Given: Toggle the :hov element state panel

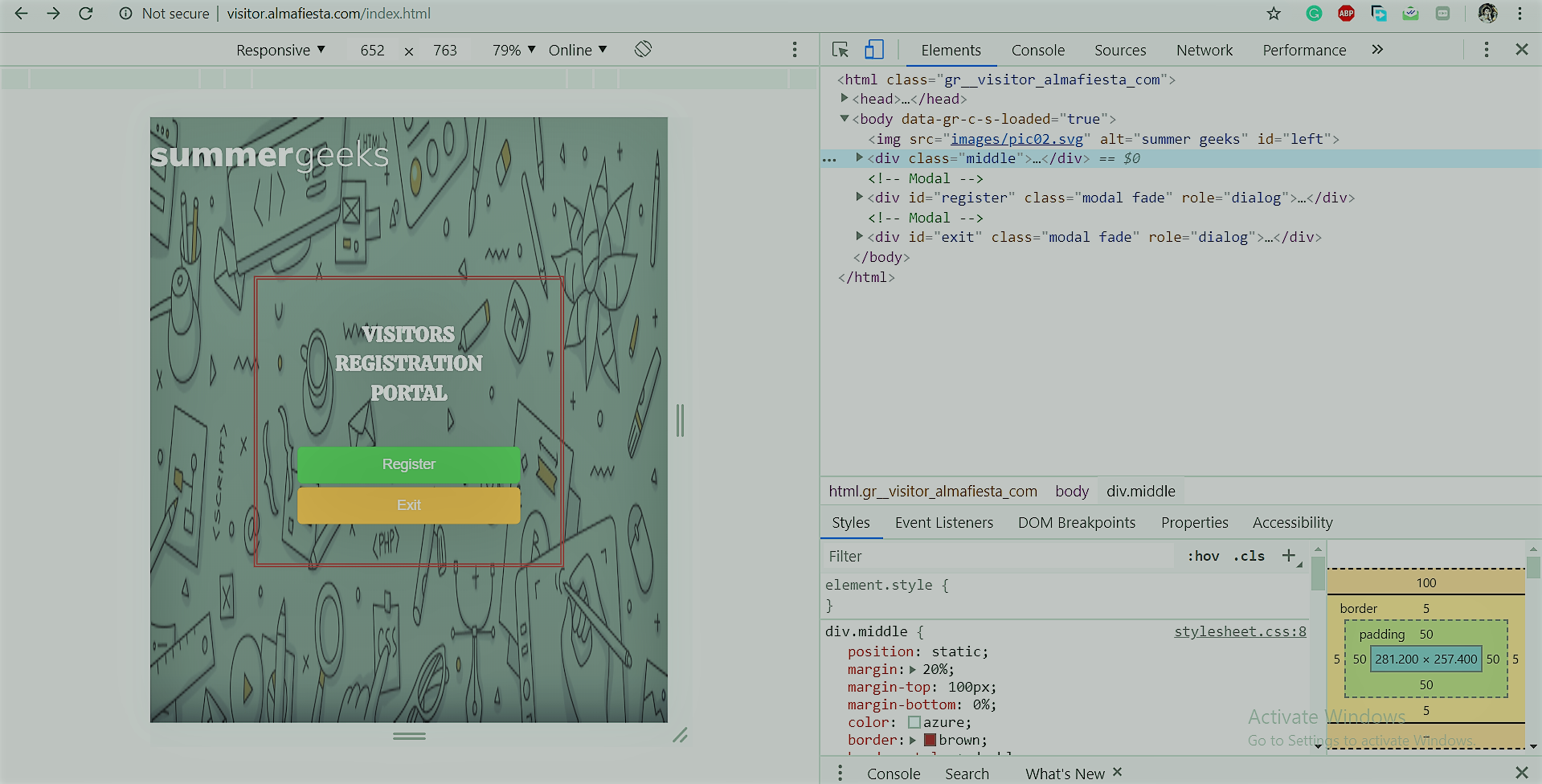Looking at the screenshot, I should coord(1203,556).
